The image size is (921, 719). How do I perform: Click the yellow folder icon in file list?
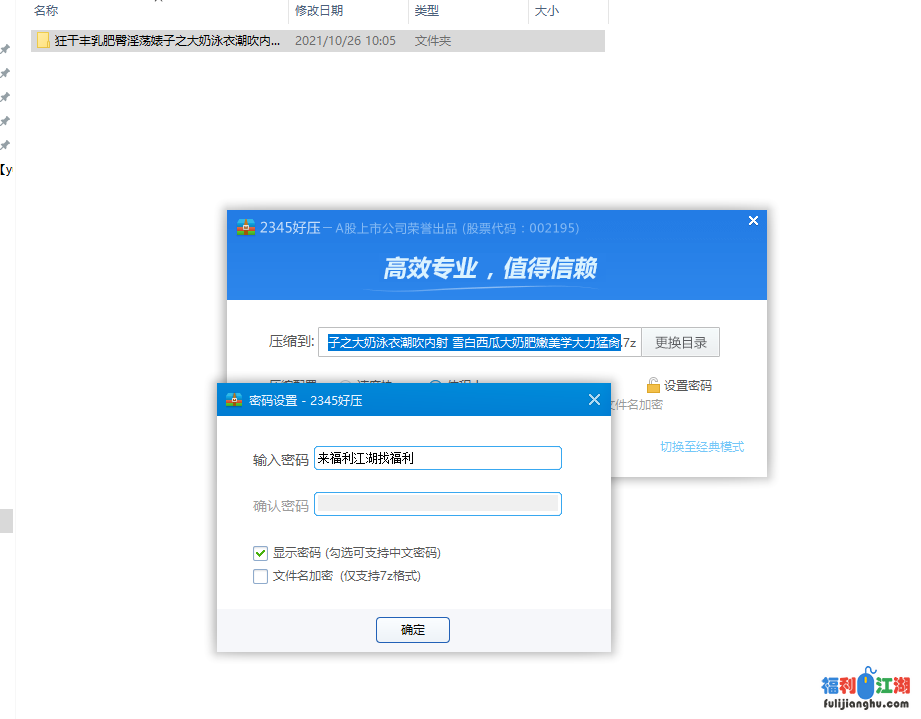pyautogui.click(x=44, y=41)
